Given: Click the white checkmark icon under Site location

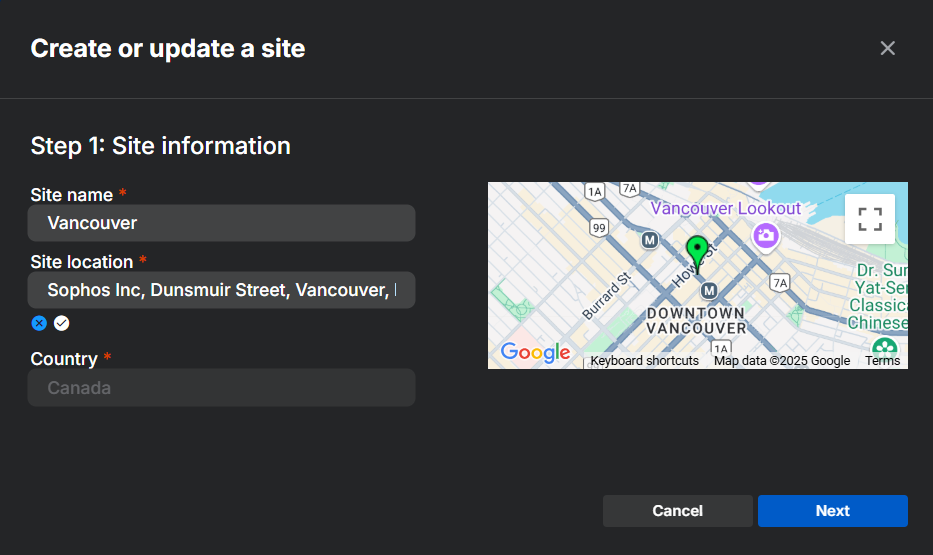Looking at the screenshot, I should pos(62,322).
